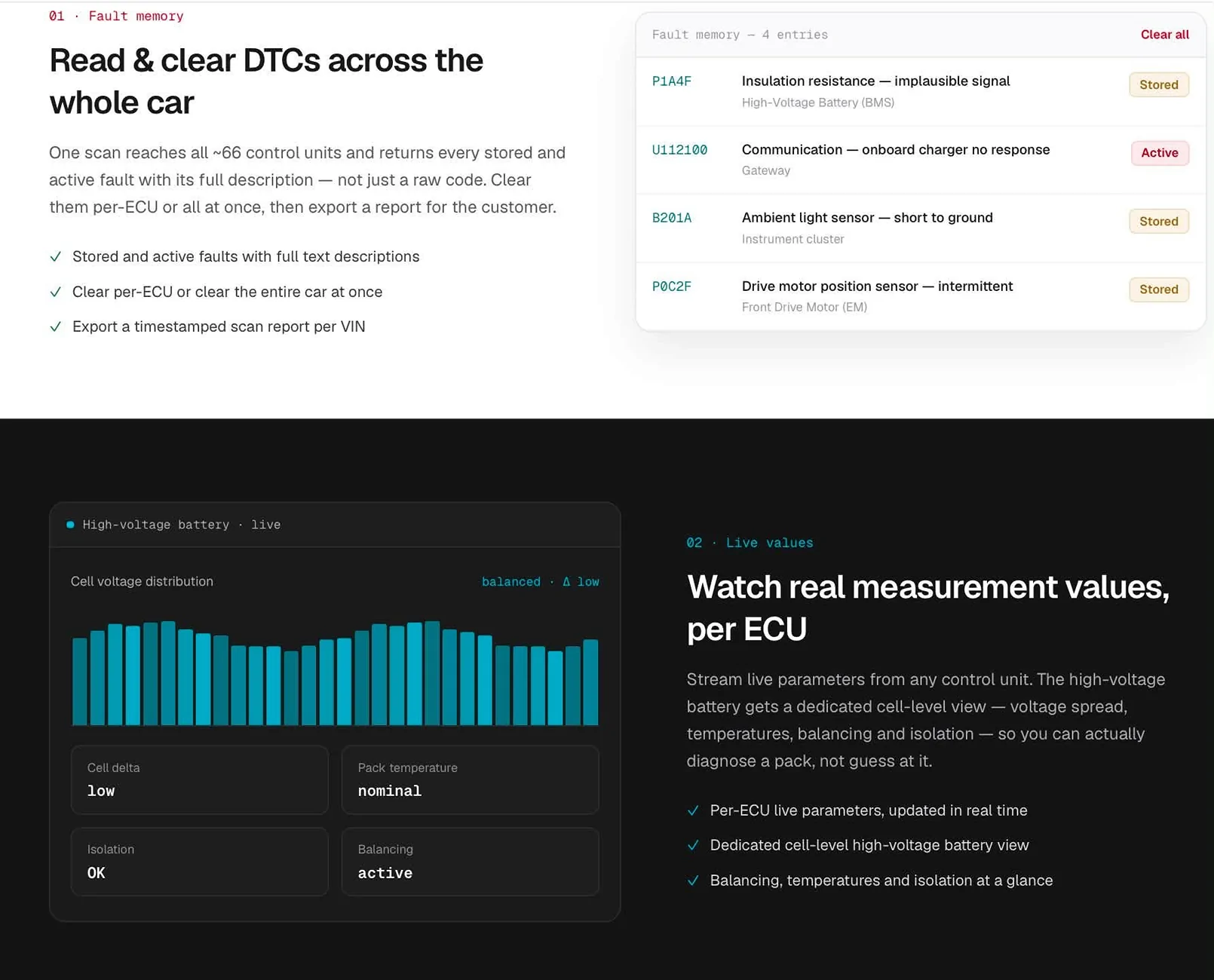Click checkmark beside Stored and active faults
1214x980 pixels.
pos(56,256)
